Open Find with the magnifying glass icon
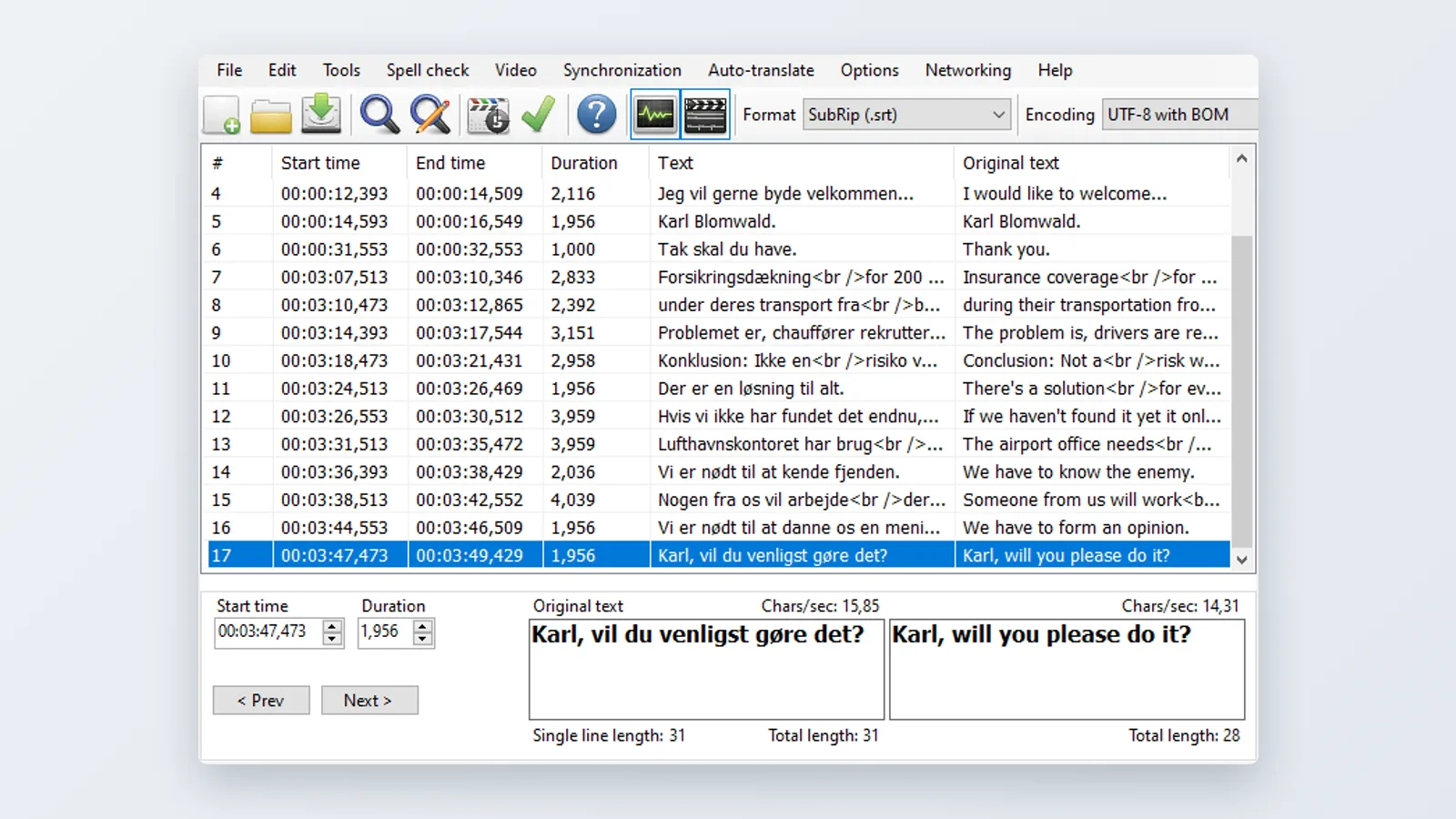This screenshot has height=819, width=1456. pyautogui.click(x=379, y=115)
